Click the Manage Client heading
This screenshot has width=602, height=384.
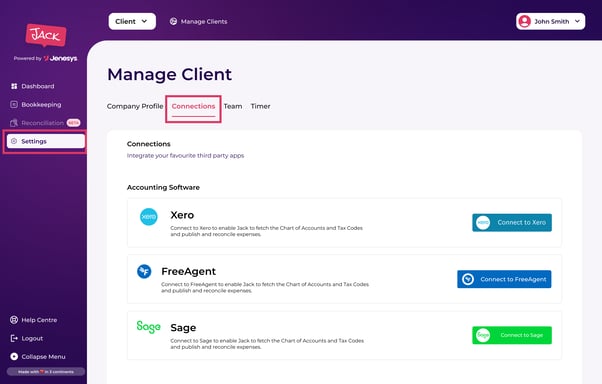169,74
